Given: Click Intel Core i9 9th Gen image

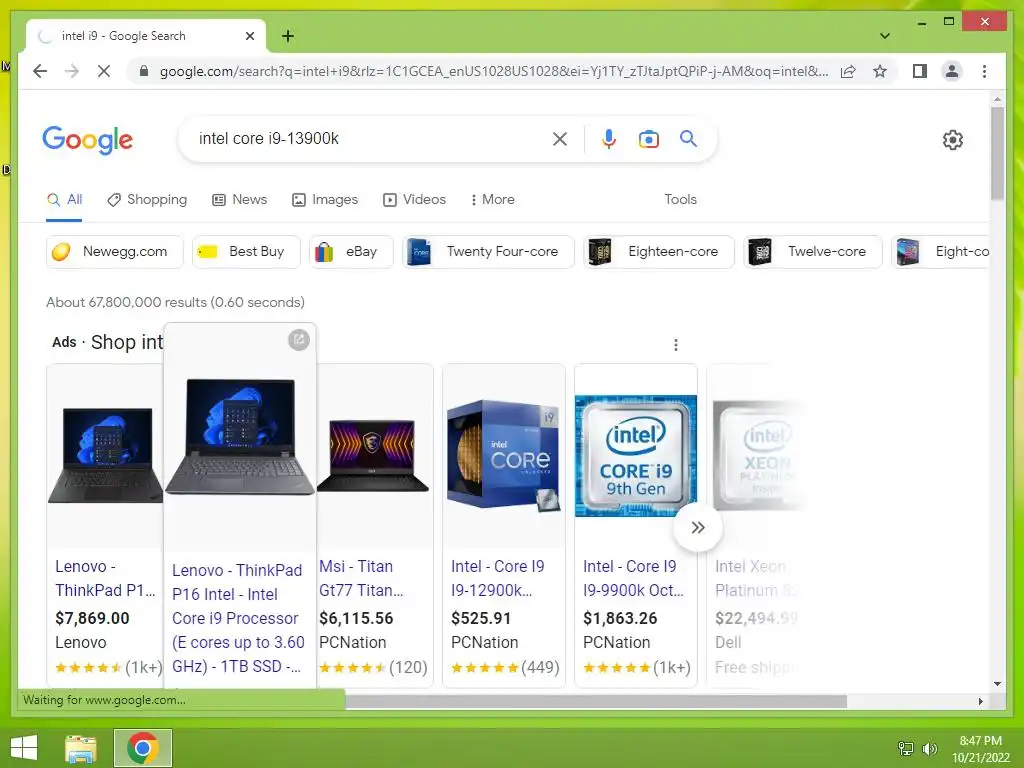Looking at the screenshot, I should click(x=635, y=455).
